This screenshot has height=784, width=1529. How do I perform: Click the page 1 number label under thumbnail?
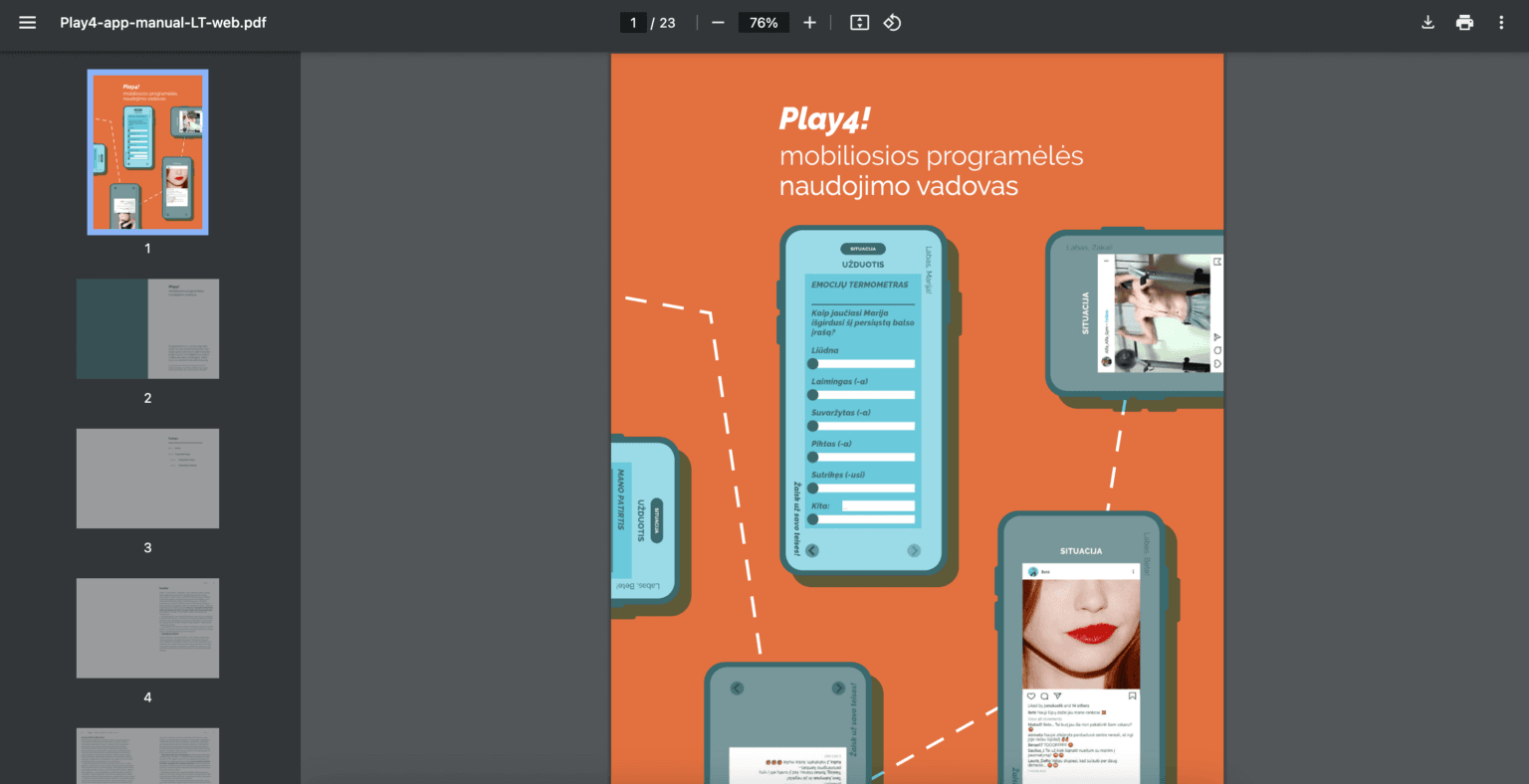147,248
